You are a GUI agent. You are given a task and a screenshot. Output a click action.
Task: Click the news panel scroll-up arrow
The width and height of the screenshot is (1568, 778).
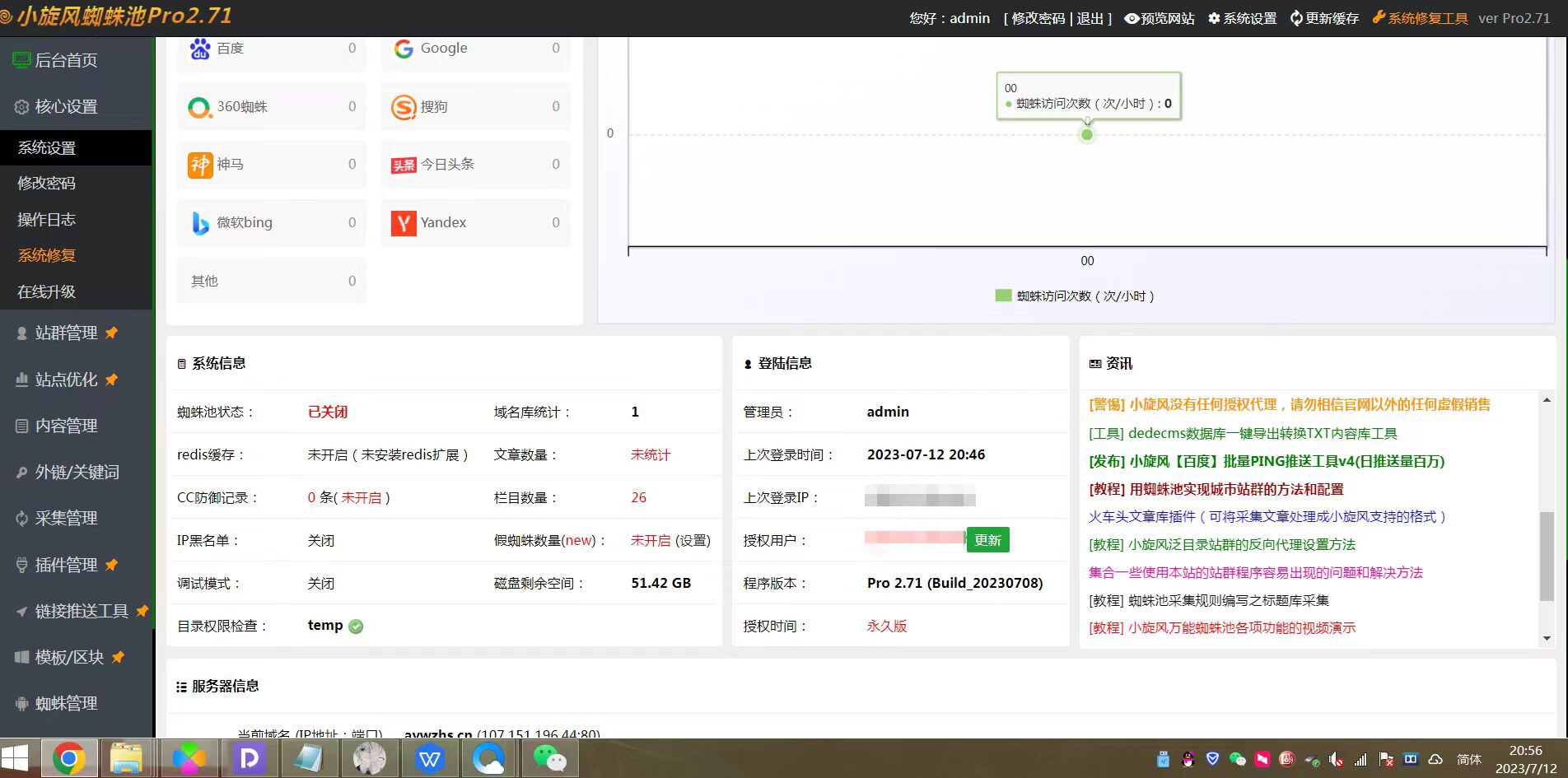tap(1547, 400)
